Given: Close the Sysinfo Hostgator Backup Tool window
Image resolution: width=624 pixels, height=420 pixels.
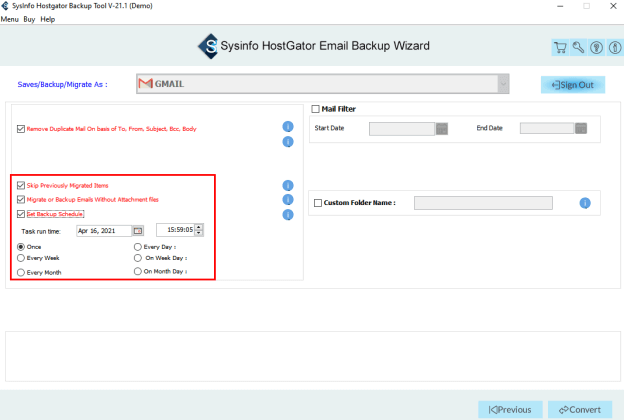Looking at the screenshot, I should click(613, 6).
